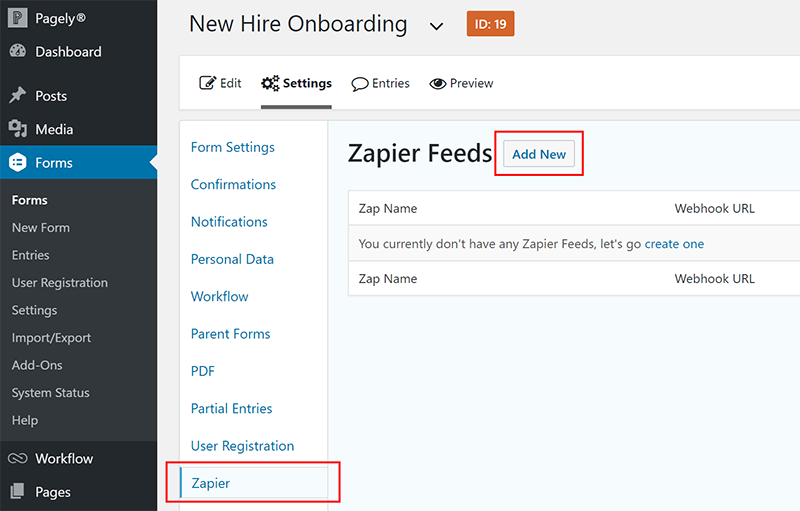Add a new Zapier feed
Screen dimensions: 800x511
coord(539,154)
